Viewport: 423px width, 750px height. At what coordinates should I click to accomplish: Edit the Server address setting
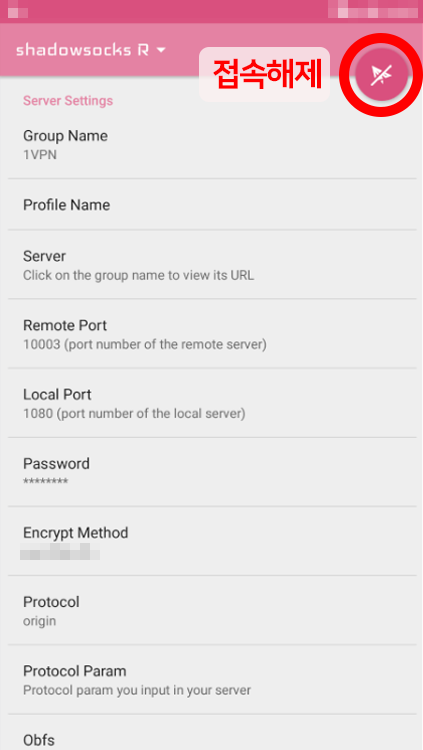tap(212, 265)
